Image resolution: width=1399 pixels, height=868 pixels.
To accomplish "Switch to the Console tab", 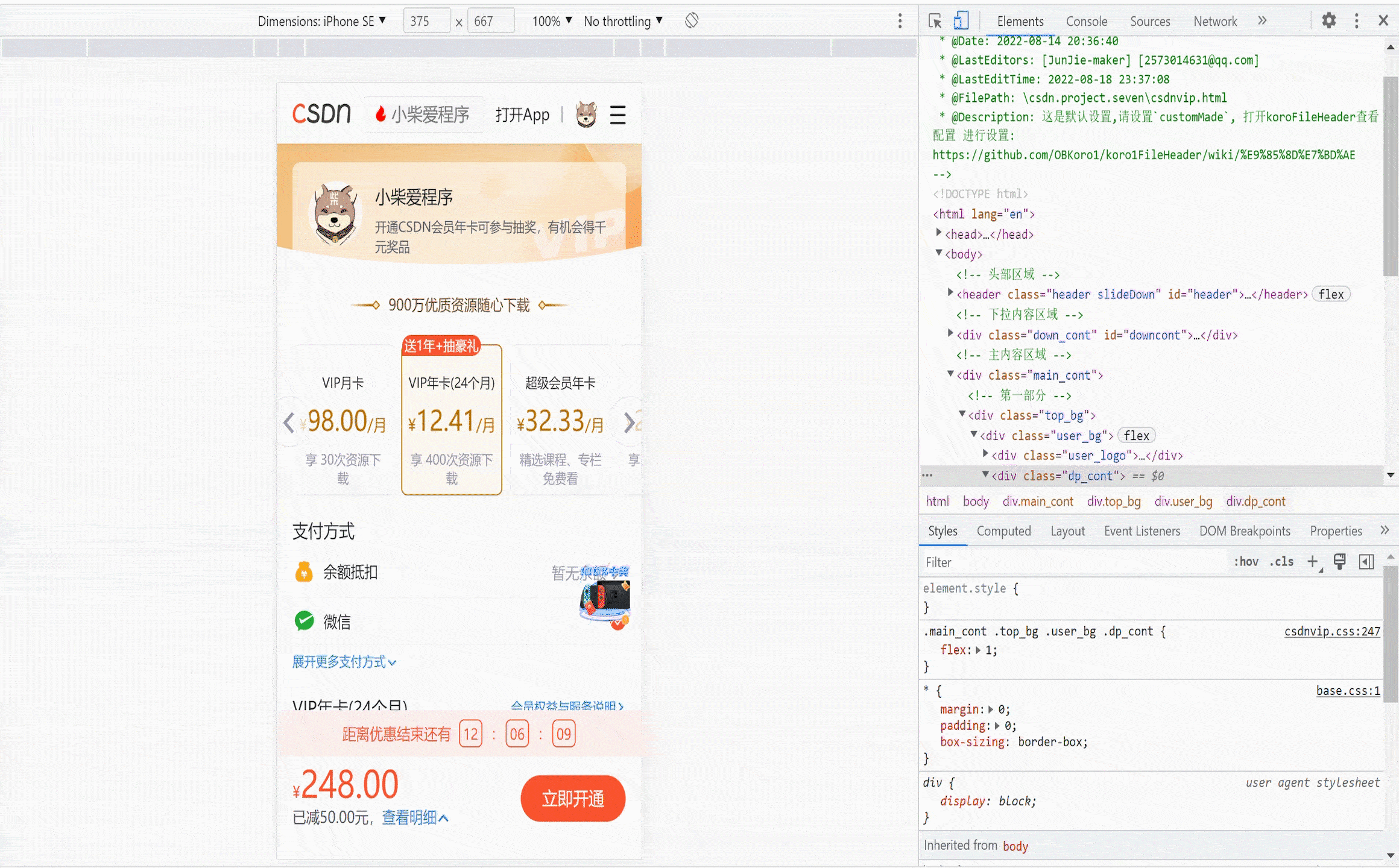I will pos(1087,21).
